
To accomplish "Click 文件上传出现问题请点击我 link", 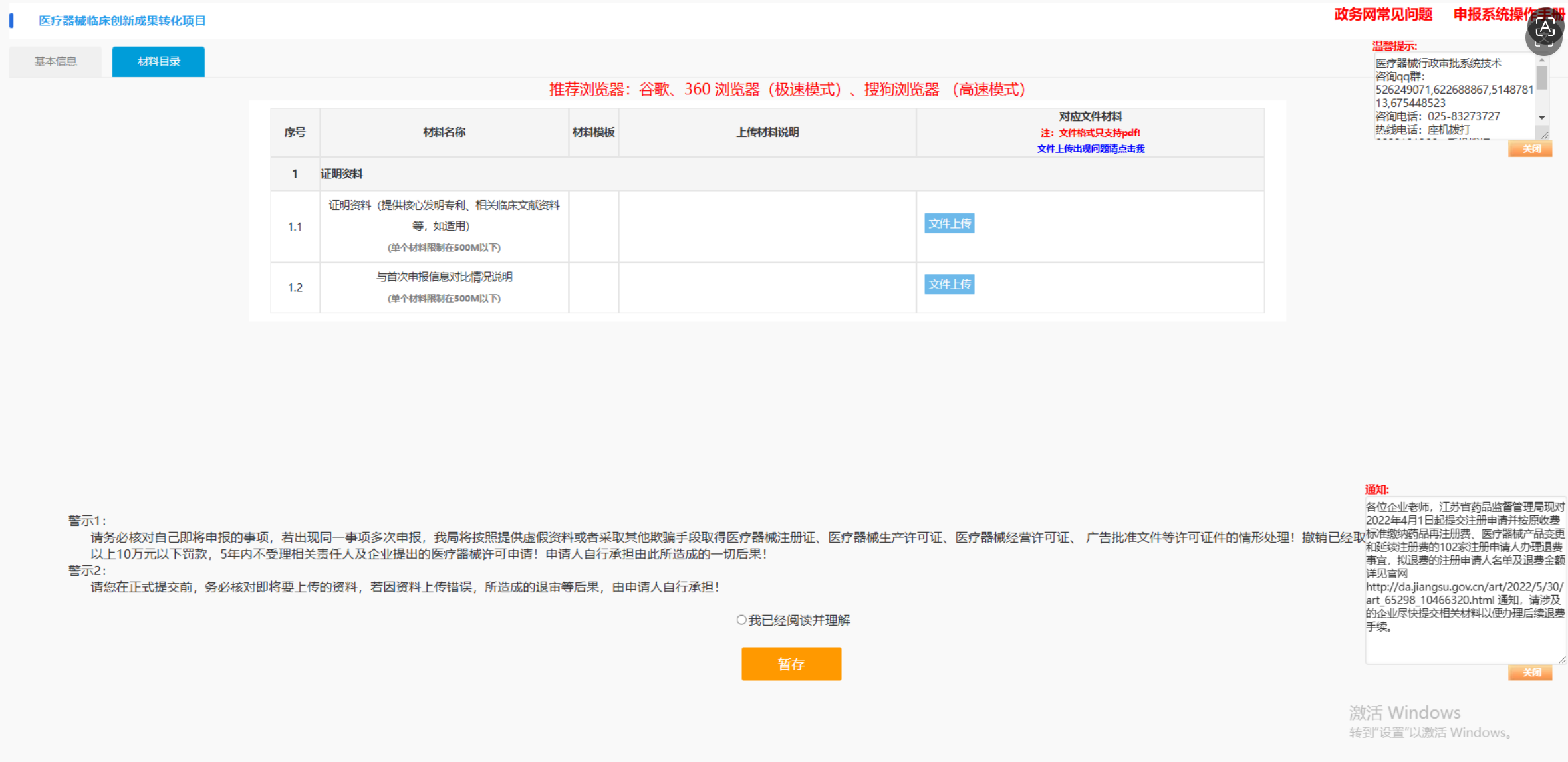I will click(x=1091, y=148).
